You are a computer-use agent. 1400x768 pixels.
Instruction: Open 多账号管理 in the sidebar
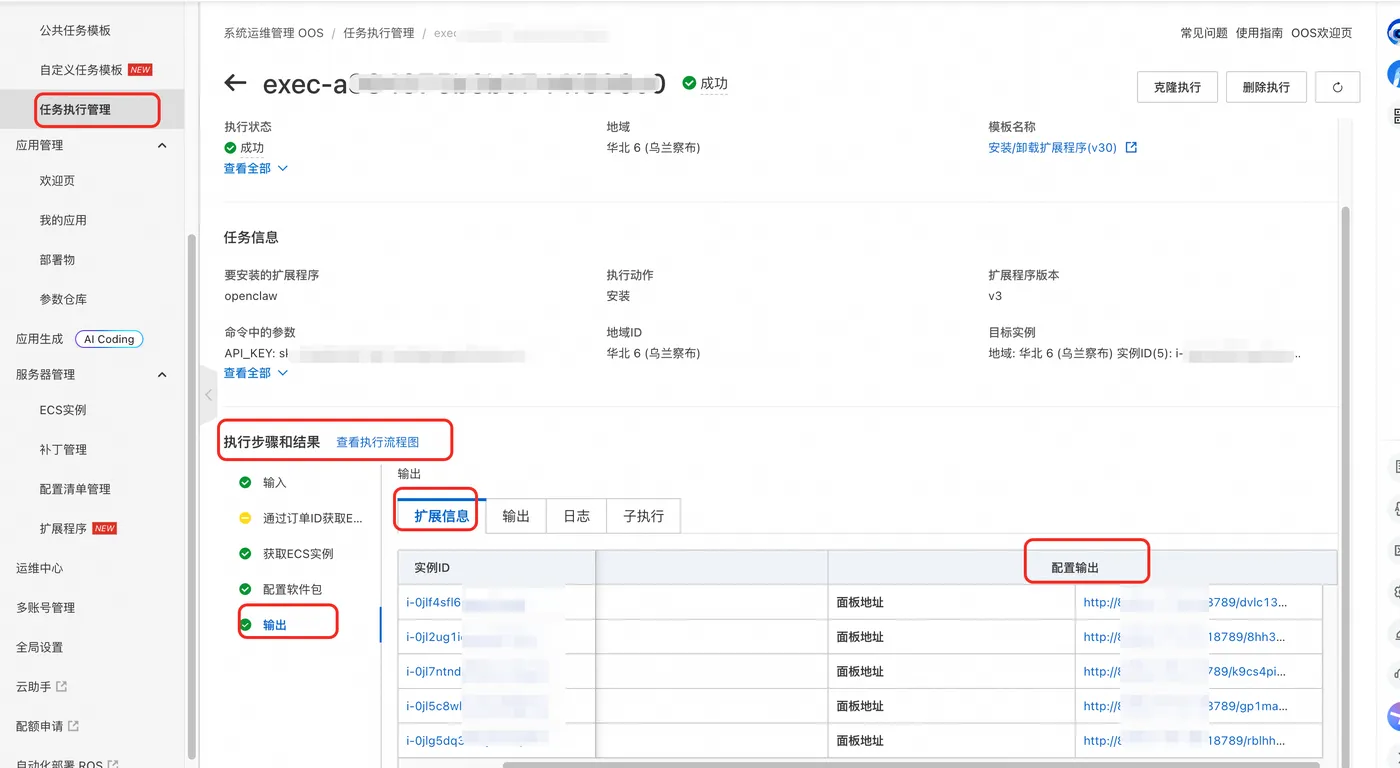pyautogui.click(x=45, y=607)
